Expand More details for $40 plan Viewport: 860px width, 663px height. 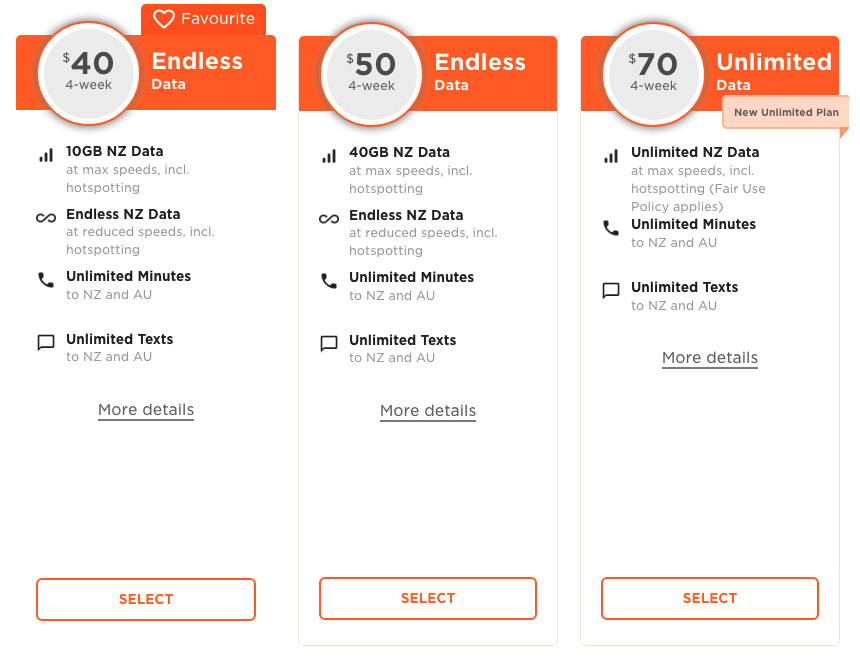click(x=146, y=410)
